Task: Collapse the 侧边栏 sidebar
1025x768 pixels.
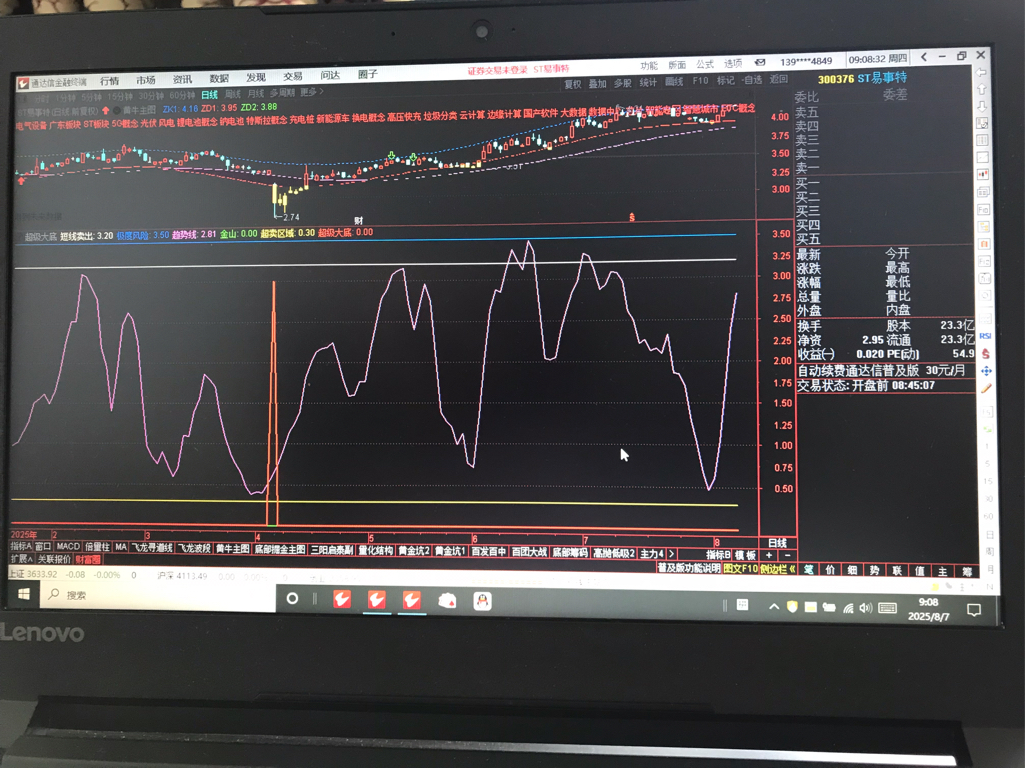Action: (x=777, y=569)
